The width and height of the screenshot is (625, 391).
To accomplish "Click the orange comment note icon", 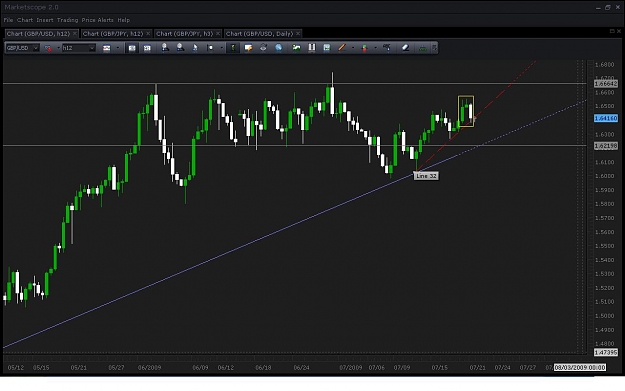I will tap(248, 48).
